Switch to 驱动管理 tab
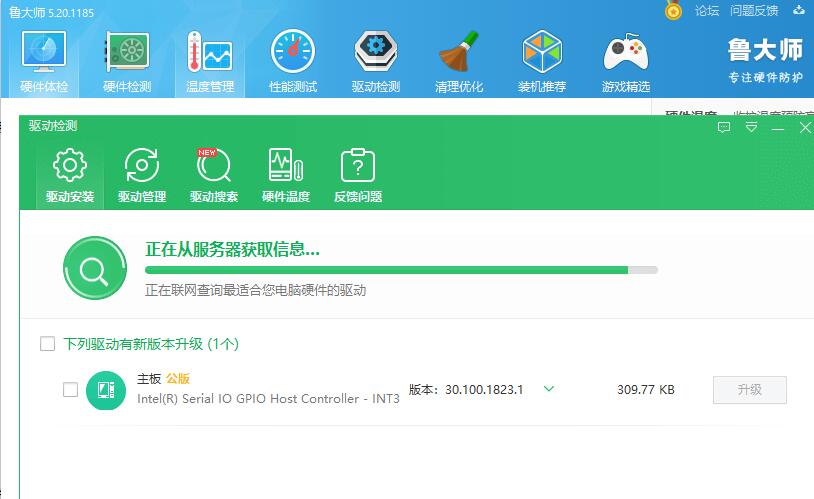The height and width of the screenshot is (499, 814). [x=142, y=176]
